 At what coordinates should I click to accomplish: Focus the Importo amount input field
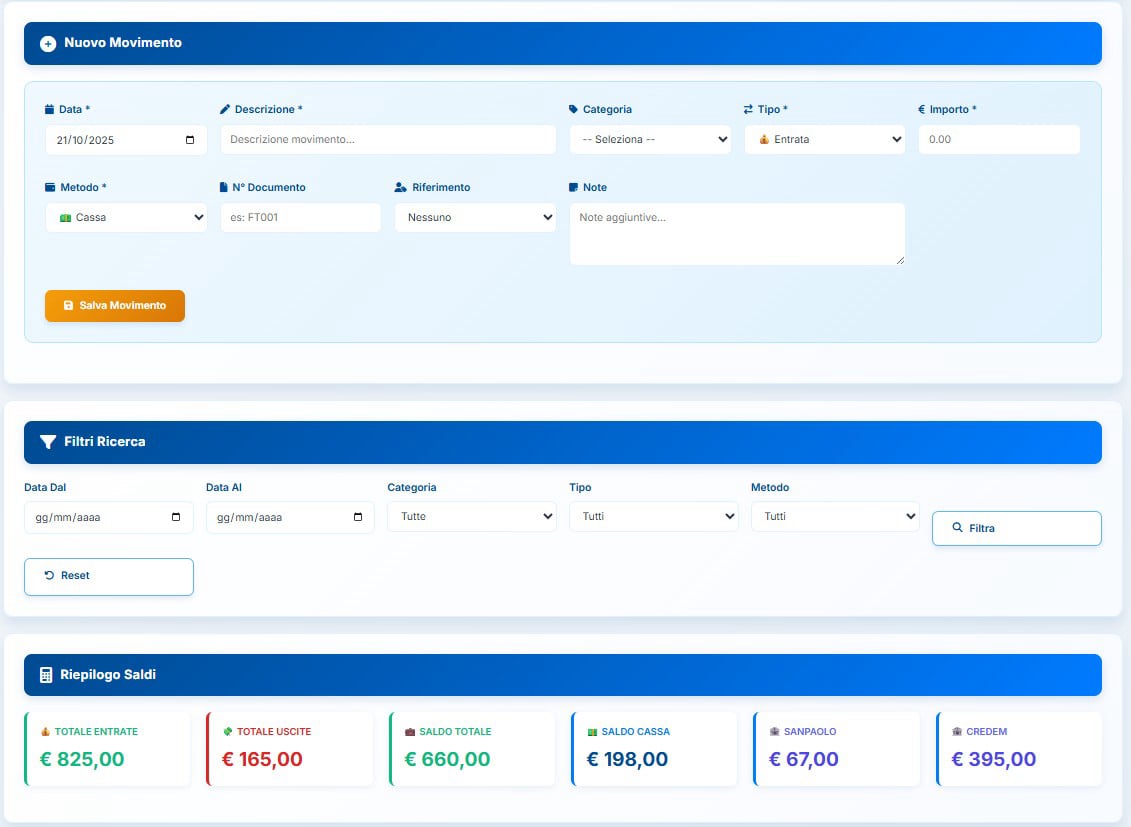998,140
